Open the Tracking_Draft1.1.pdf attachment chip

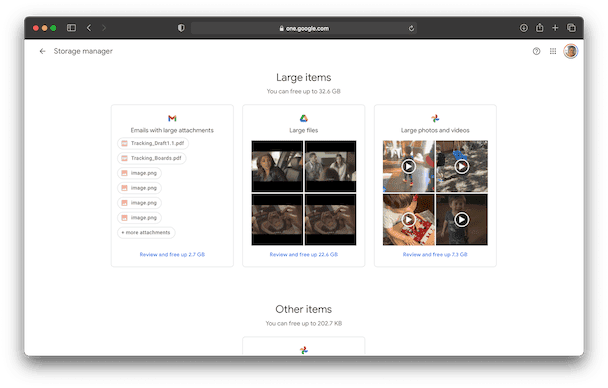pos(153,143)
